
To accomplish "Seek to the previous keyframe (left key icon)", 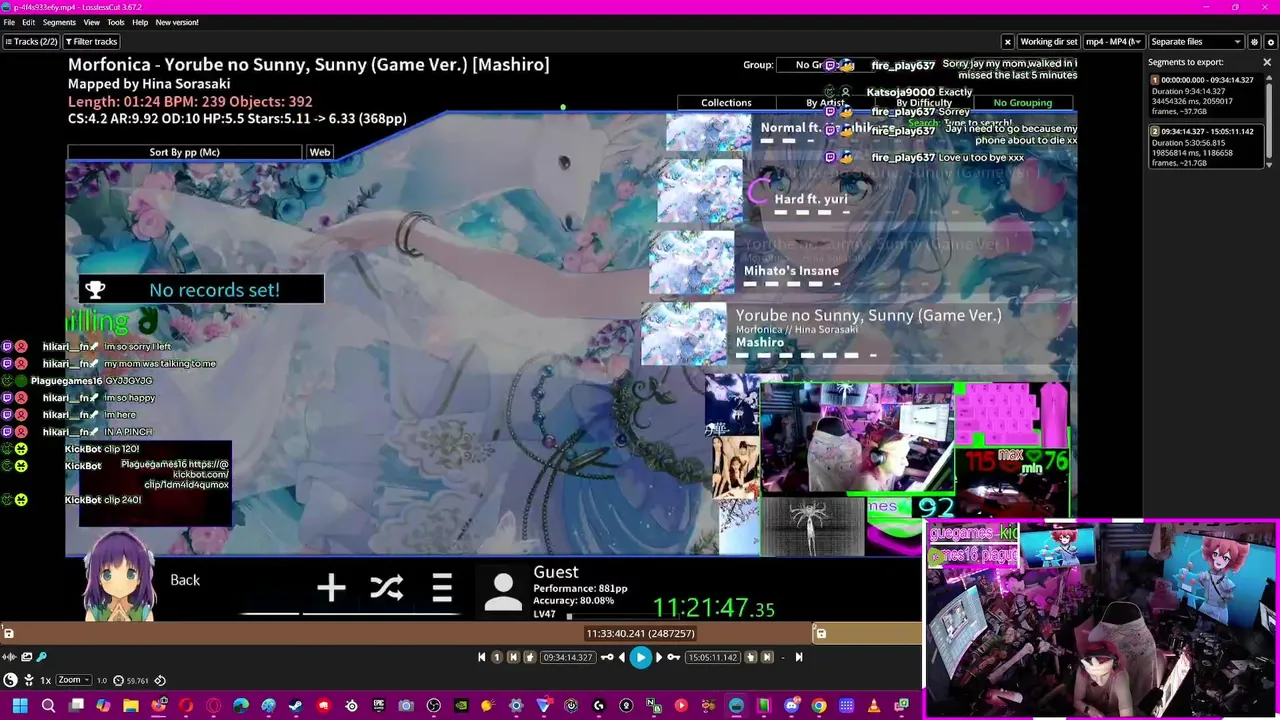I will click(x=607, y=657).
